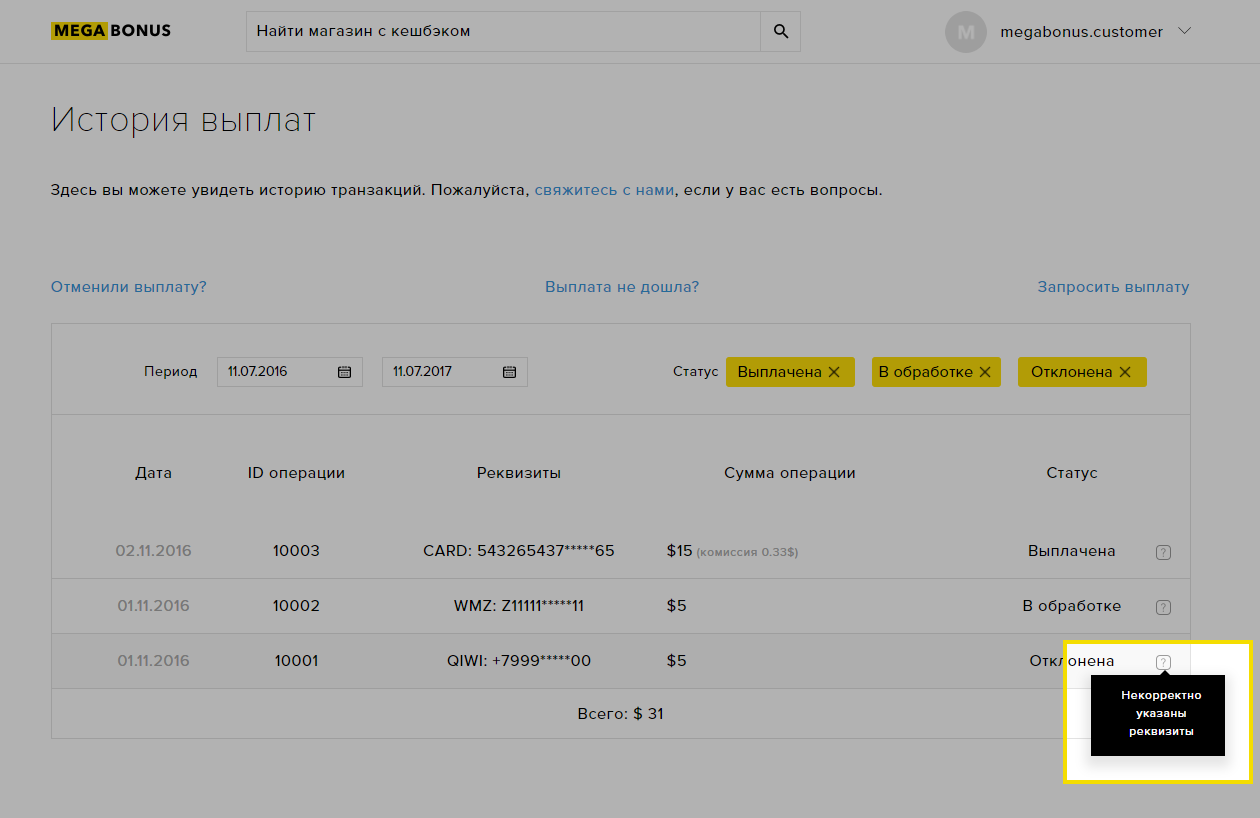The width and height of the screenshot is (1260, 818).
Task: Remove the Выплачена status filter
Action: click(x=834, y=372)
